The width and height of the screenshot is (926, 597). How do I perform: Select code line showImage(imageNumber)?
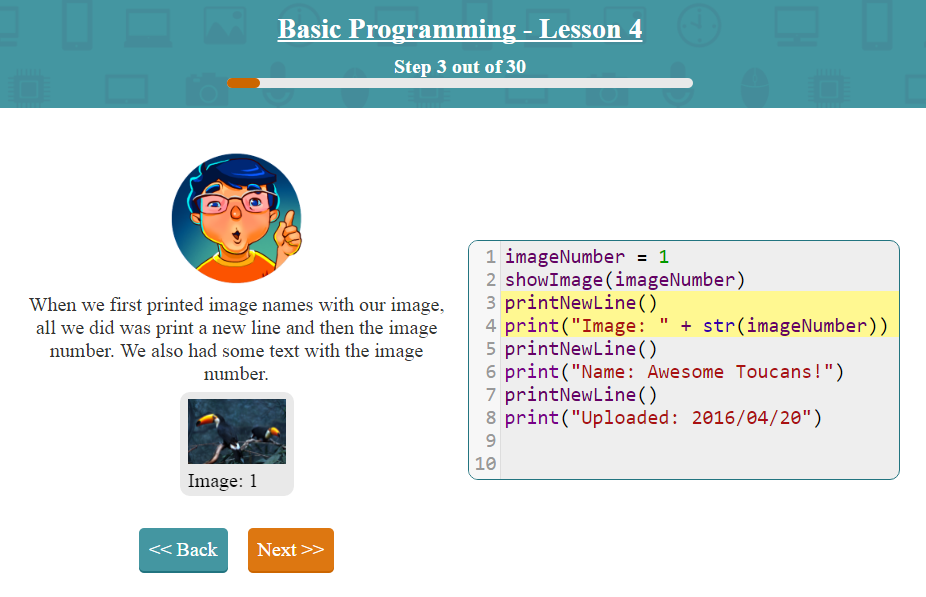click(x=625, y=280)
